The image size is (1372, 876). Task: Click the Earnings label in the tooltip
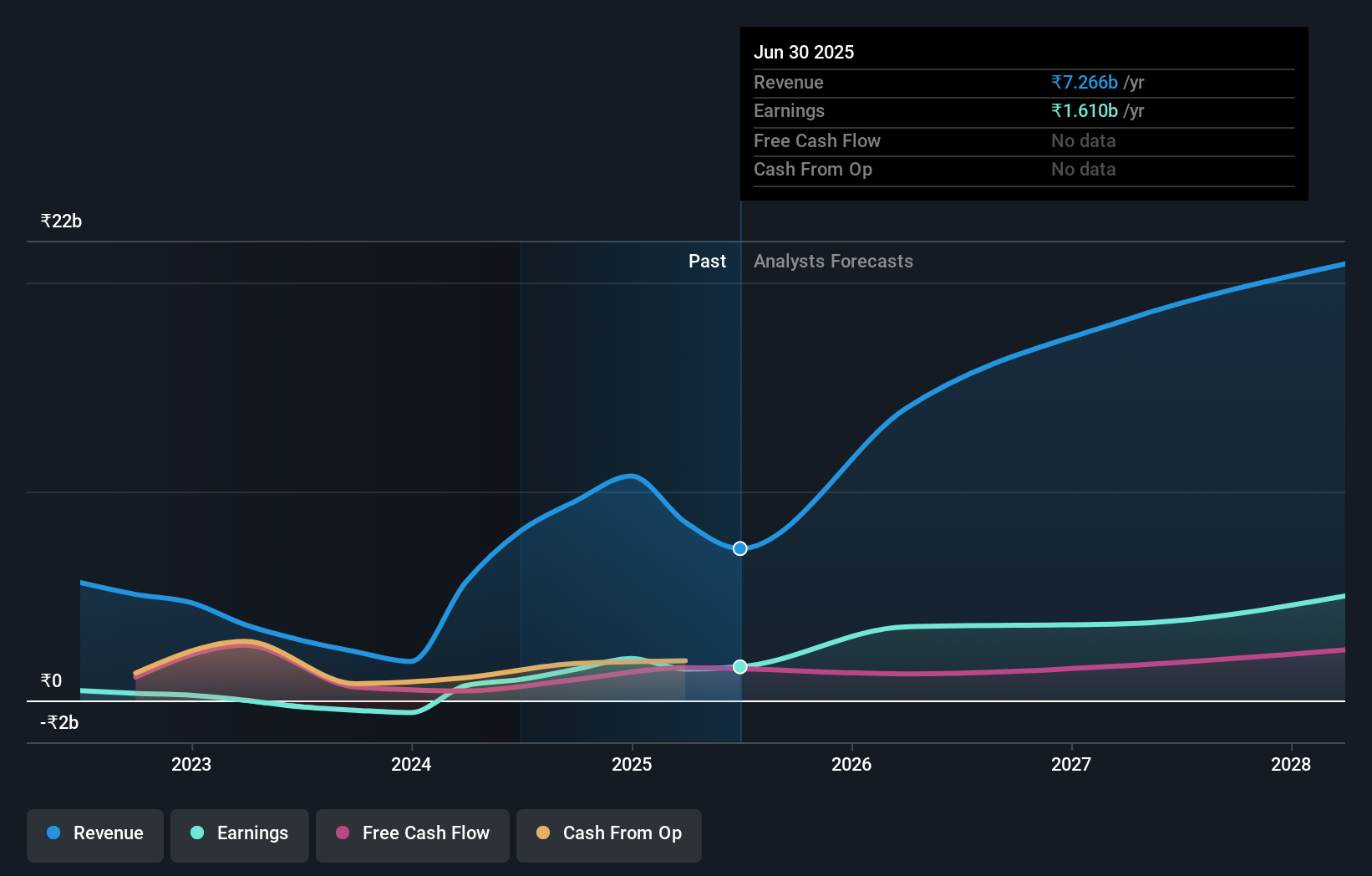(789, 110)
